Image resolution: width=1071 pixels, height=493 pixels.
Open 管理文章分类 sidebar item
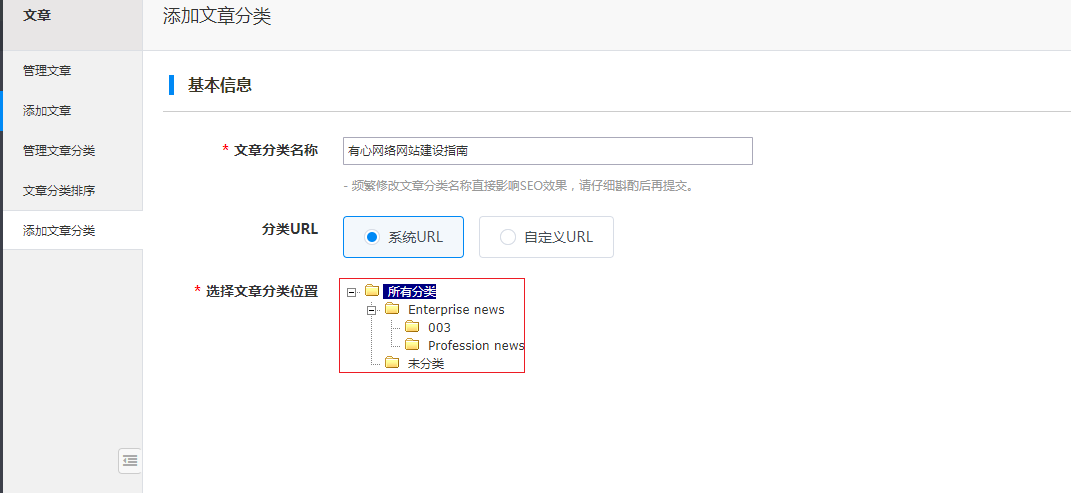(59, 151)
